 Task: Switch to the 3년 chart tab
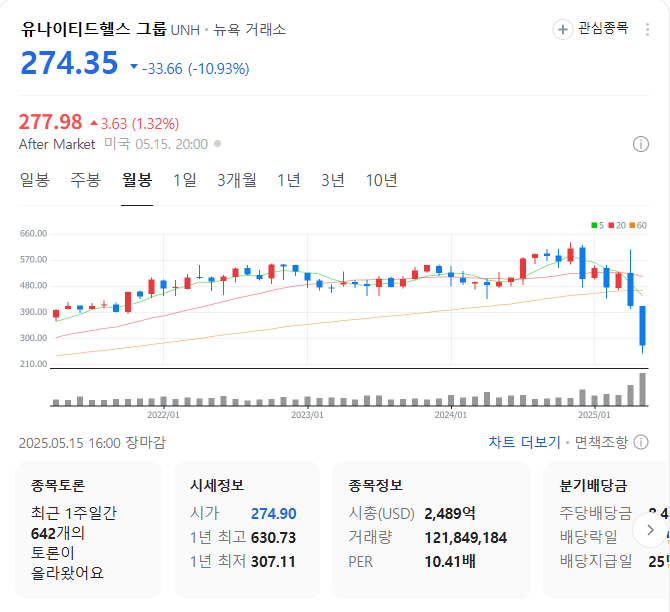(332, 180)
